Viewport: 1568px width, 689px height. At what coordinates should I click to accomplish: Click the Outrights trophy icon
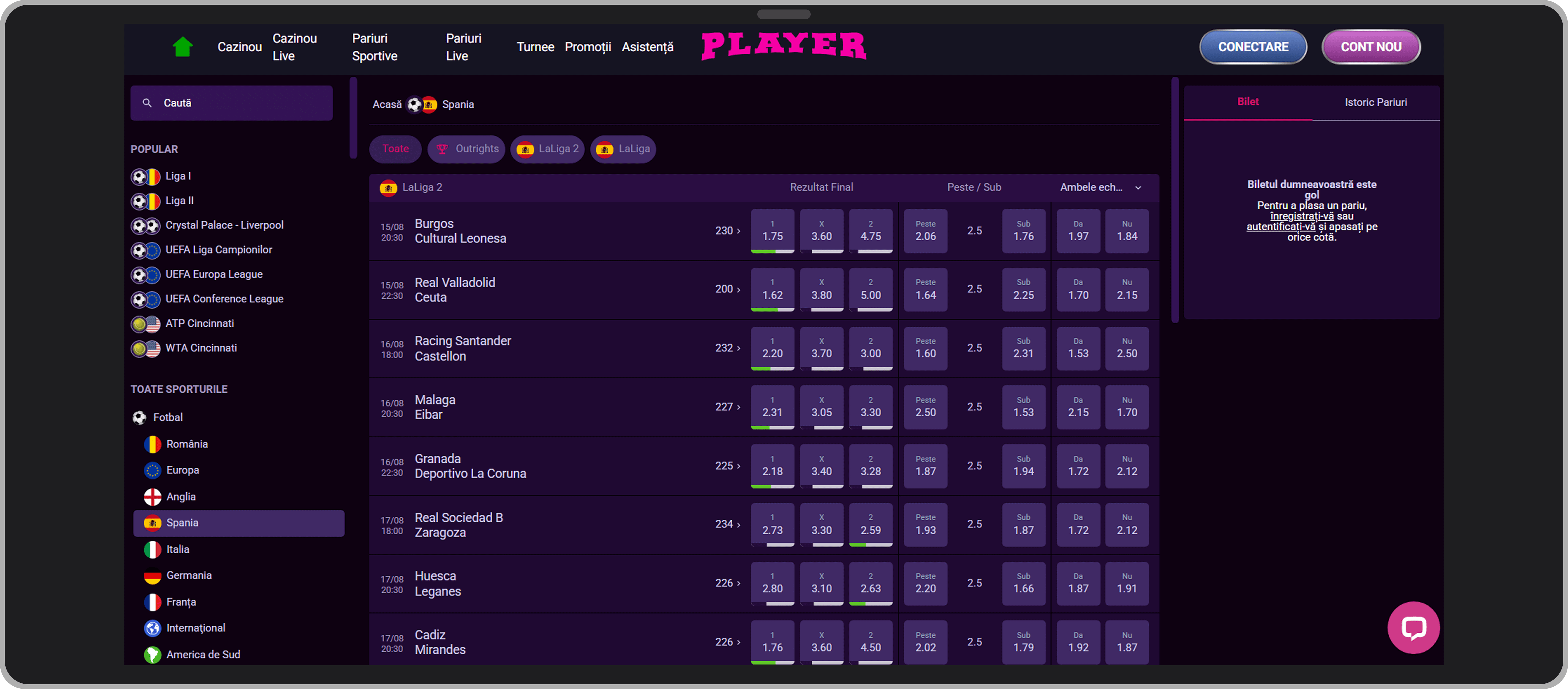click(x=442, y=149)
